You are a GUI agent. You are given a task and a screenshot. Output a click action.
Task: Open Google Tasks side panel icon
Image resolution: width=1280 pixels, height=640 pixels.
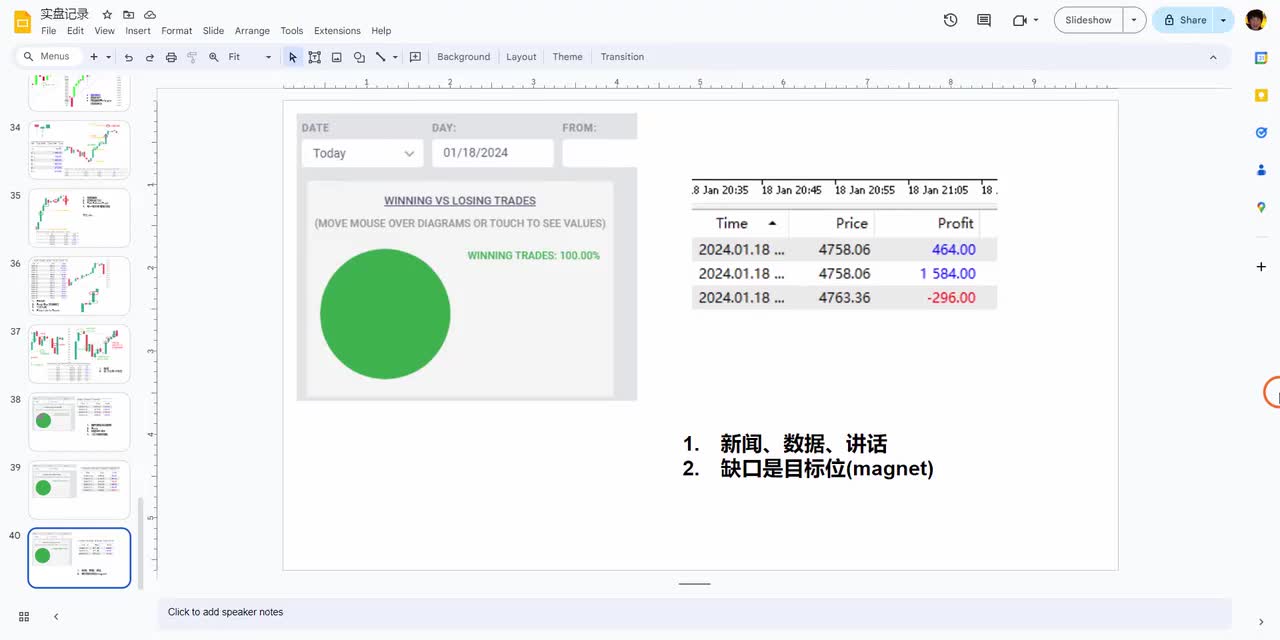click(x=1261, y=132)
